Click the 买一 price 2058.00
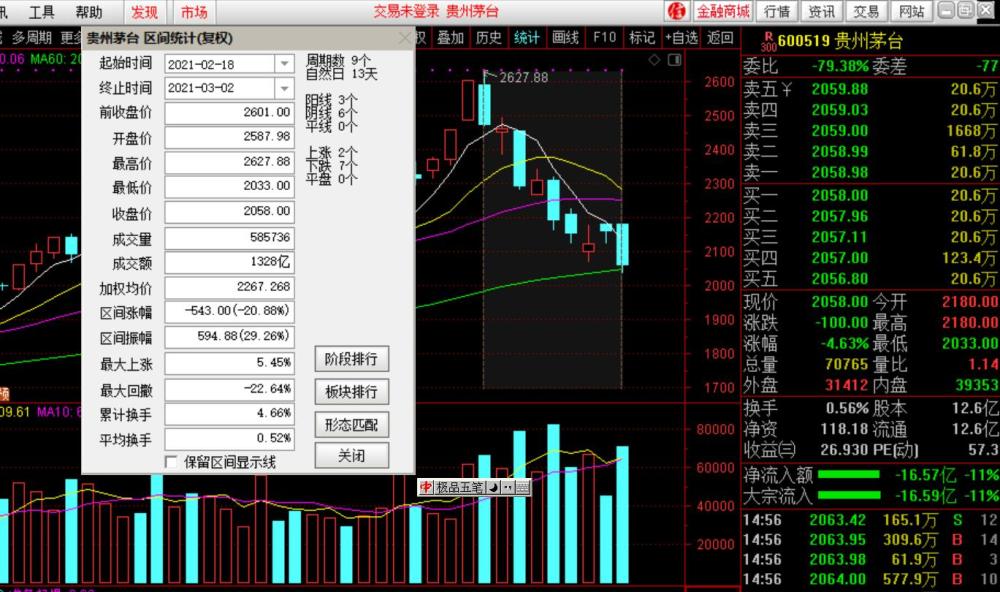 tap(839, 195)
